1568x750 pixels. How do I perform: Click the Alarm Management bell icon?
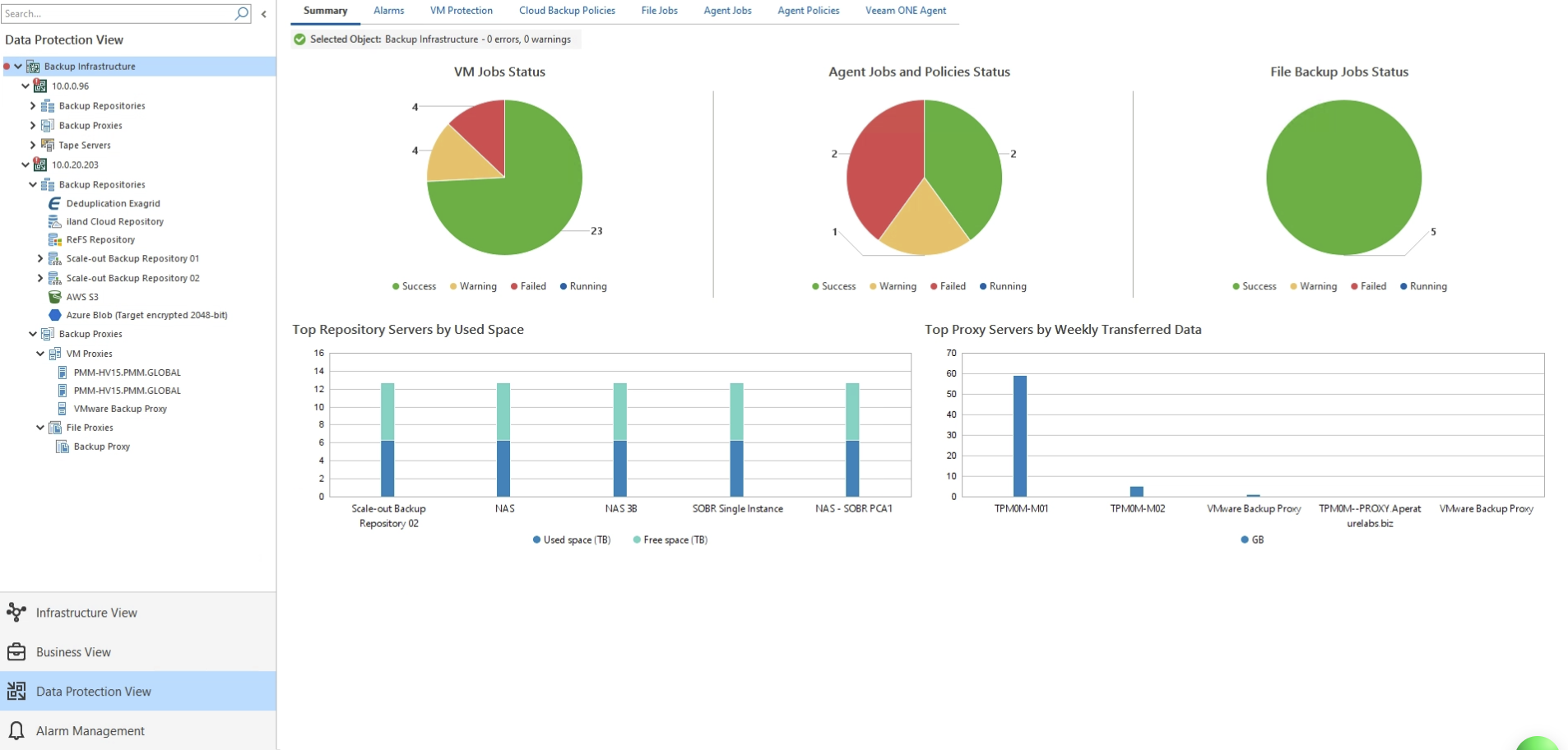pyautogui.click(x=16, y=730)
